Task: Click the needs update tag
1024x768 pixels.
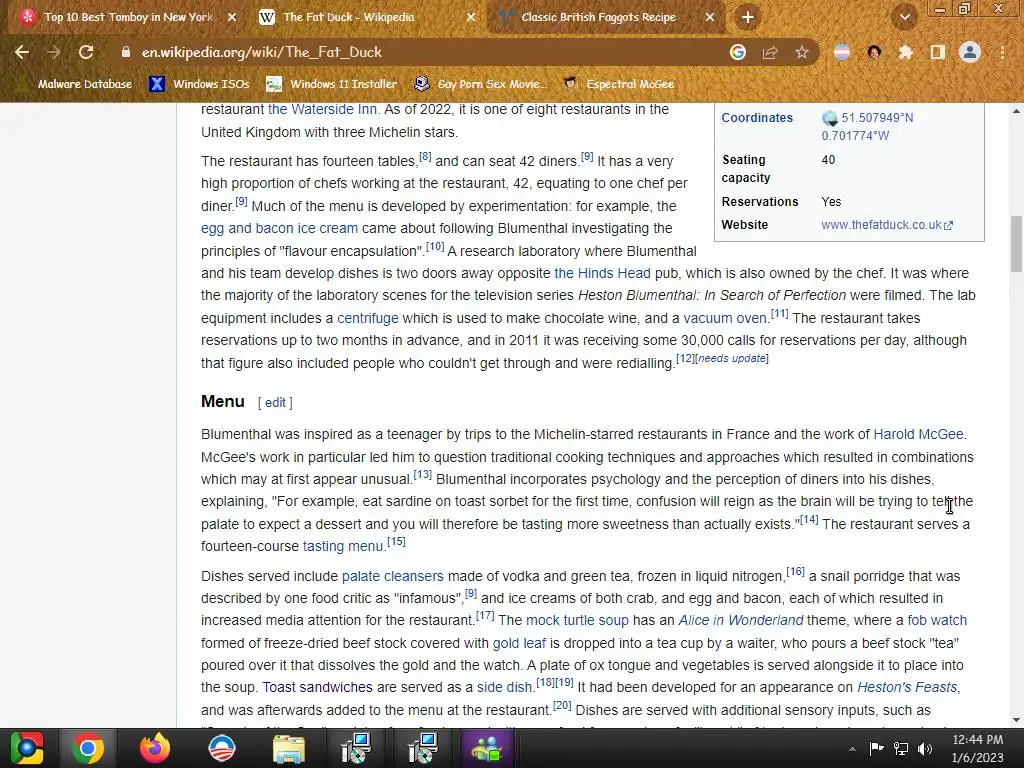Action: 731,359
